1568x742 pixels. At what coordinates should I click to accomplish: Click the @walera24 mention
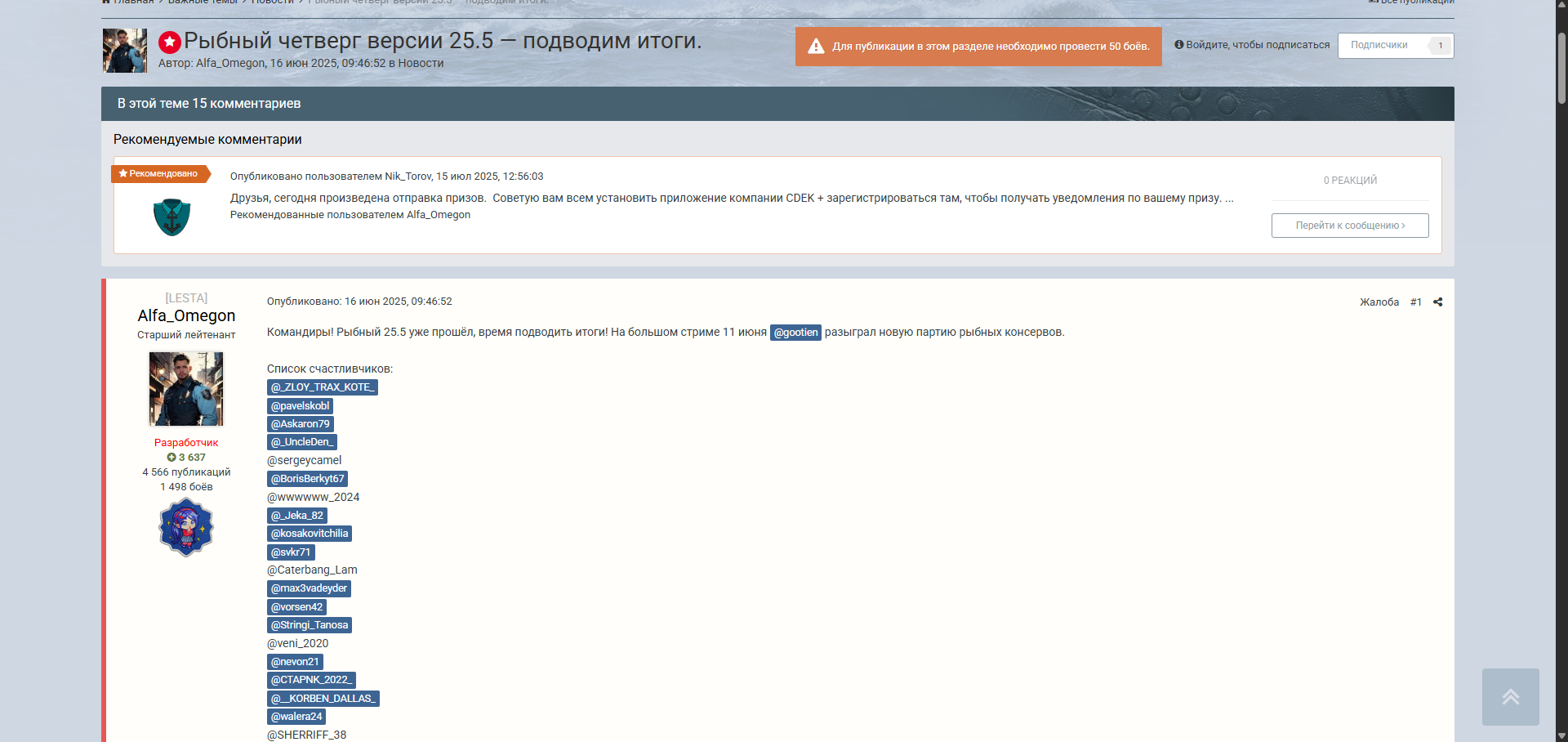coord(296,717)
